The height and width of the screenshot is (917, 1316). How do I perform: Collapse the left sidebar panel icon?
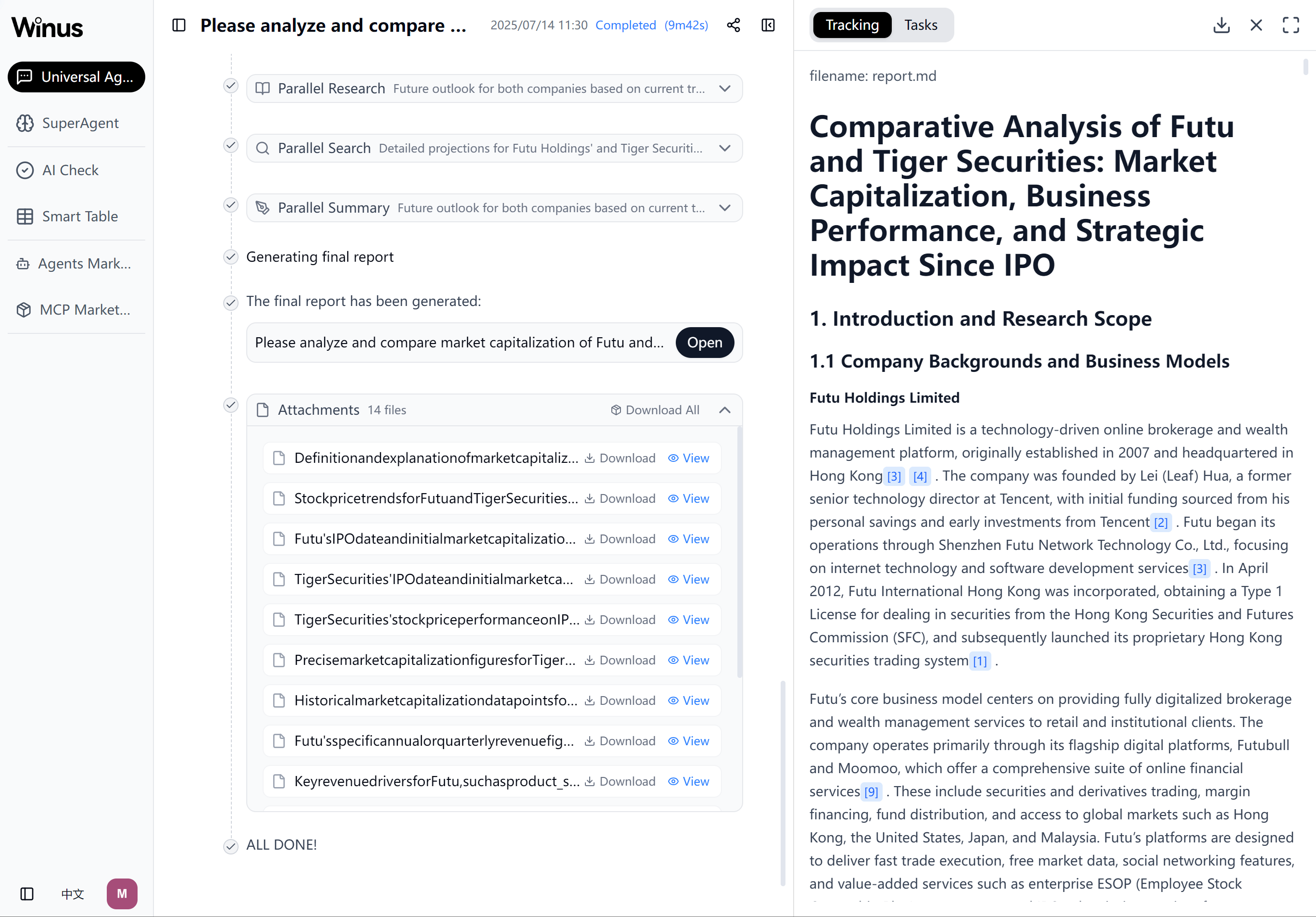click(179, 25)
